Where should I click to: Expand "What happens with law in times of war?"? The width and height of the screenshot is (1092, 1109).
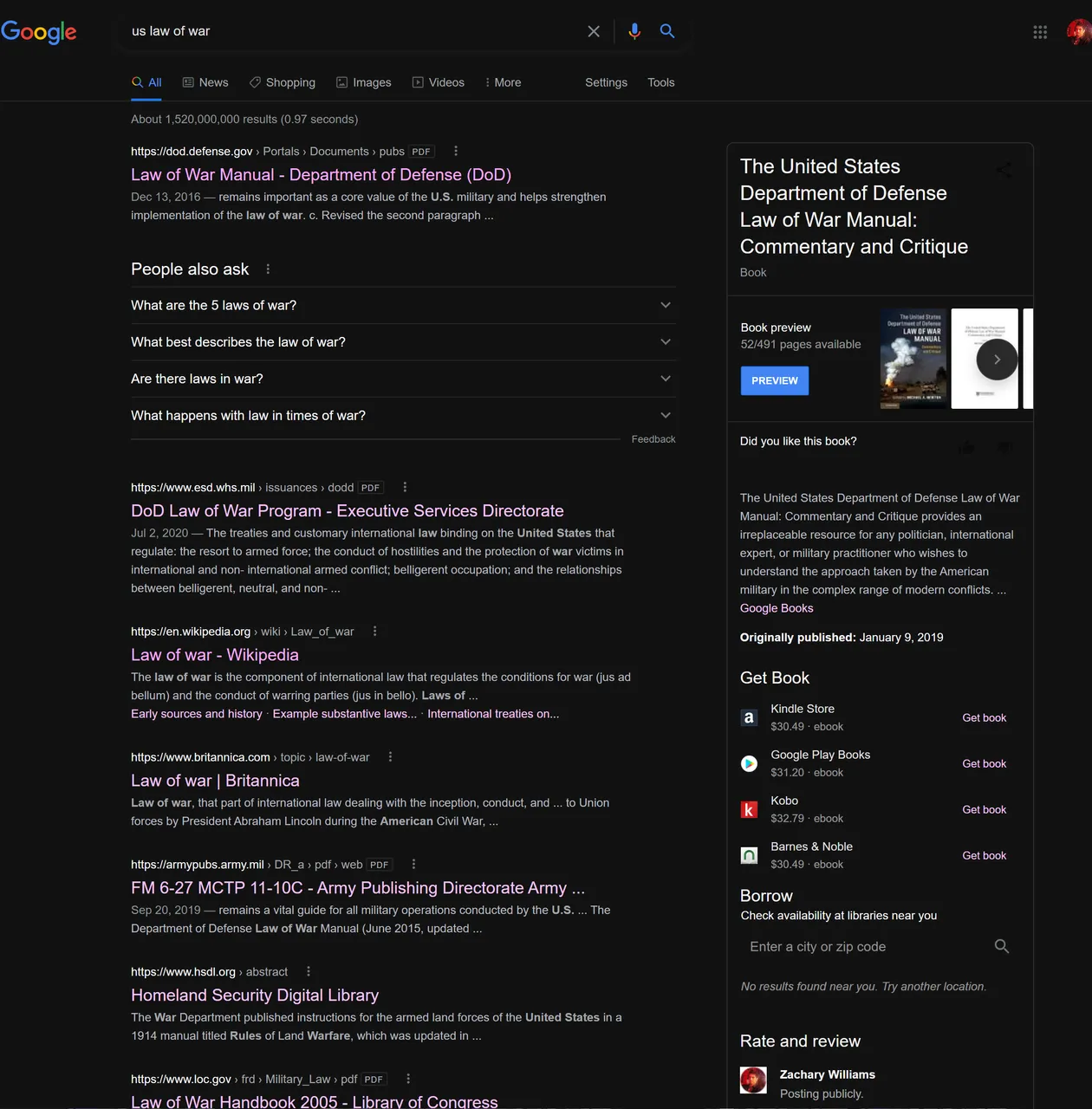click(x=403, y=416)
